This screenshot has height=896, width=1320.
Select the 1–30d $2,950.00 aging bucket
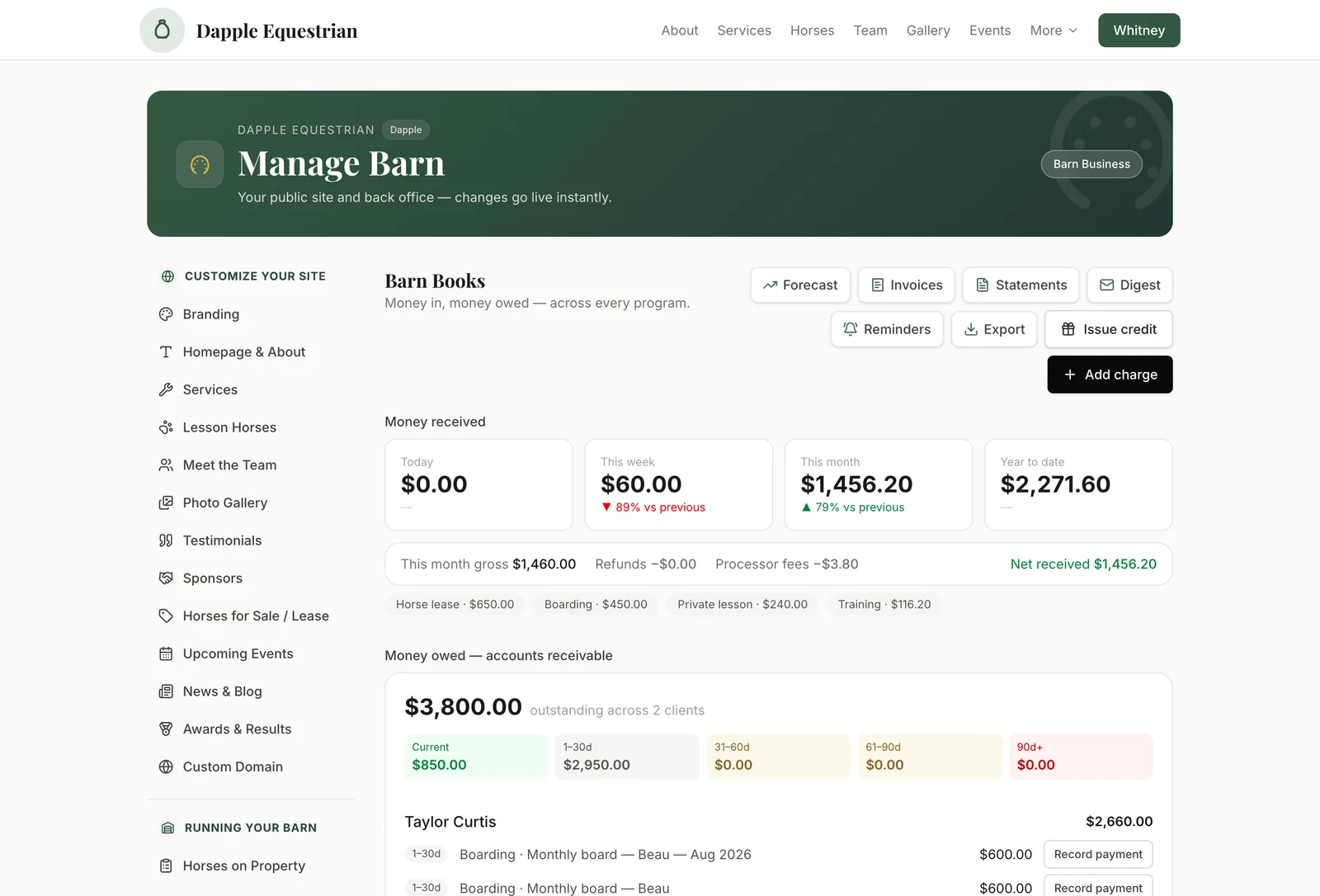tap(627, 757)
